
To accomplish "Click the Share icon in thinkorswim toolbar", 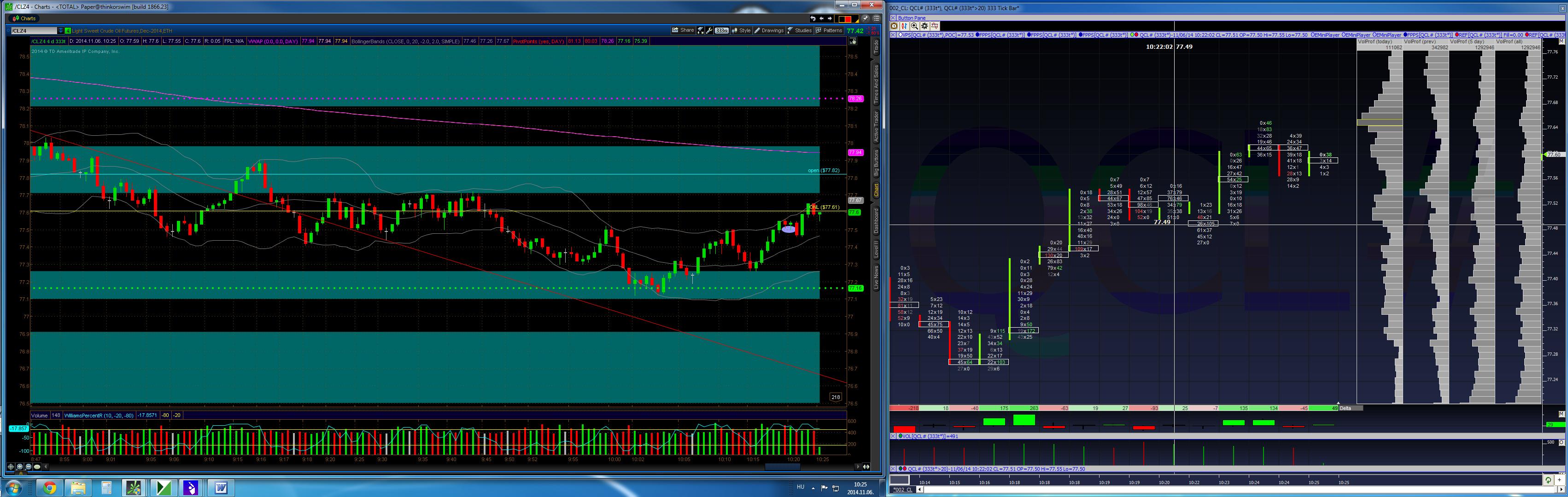I will 683,30.
